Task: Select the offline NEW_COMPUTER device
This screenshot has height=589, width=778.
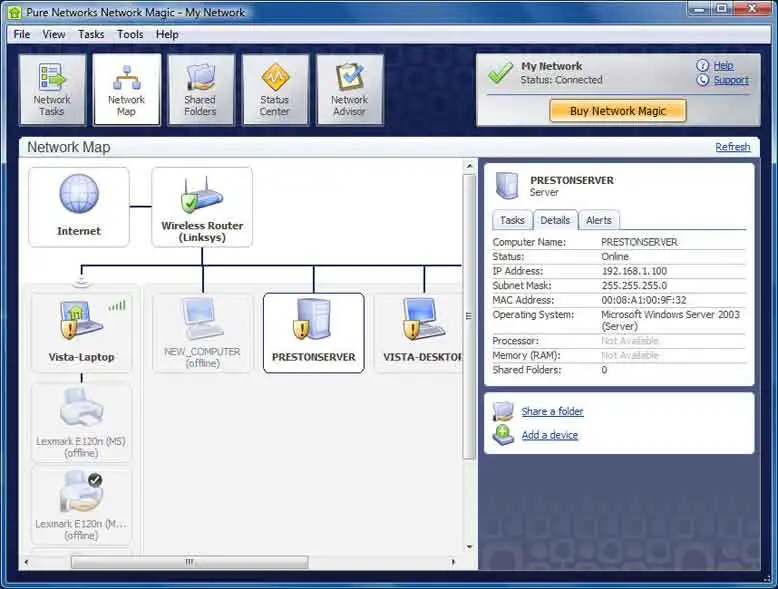Action: tap(202, 332)
